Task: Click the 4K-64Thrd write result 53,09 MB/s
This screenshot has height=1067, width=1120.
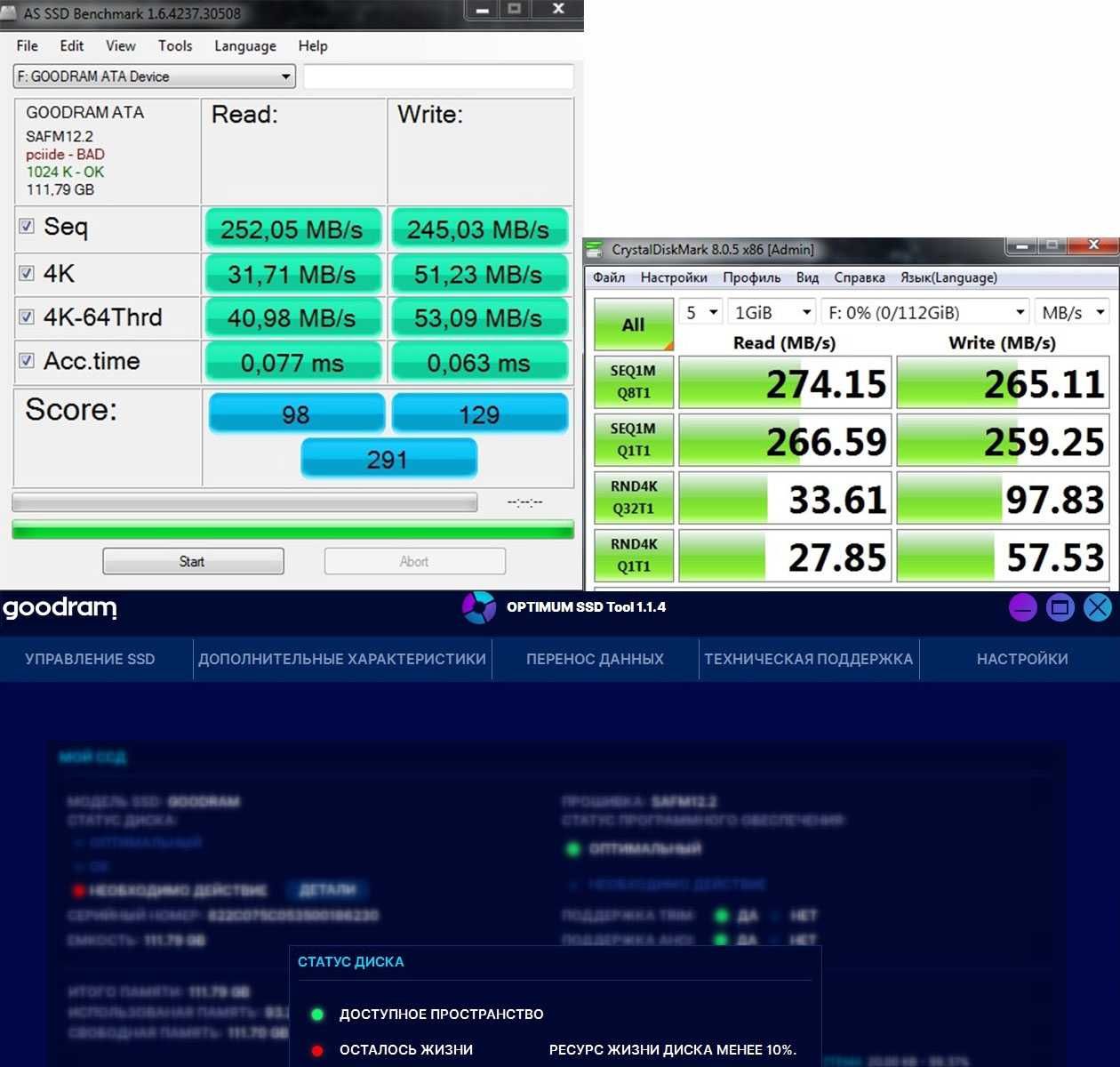Action: click(479, 317)
